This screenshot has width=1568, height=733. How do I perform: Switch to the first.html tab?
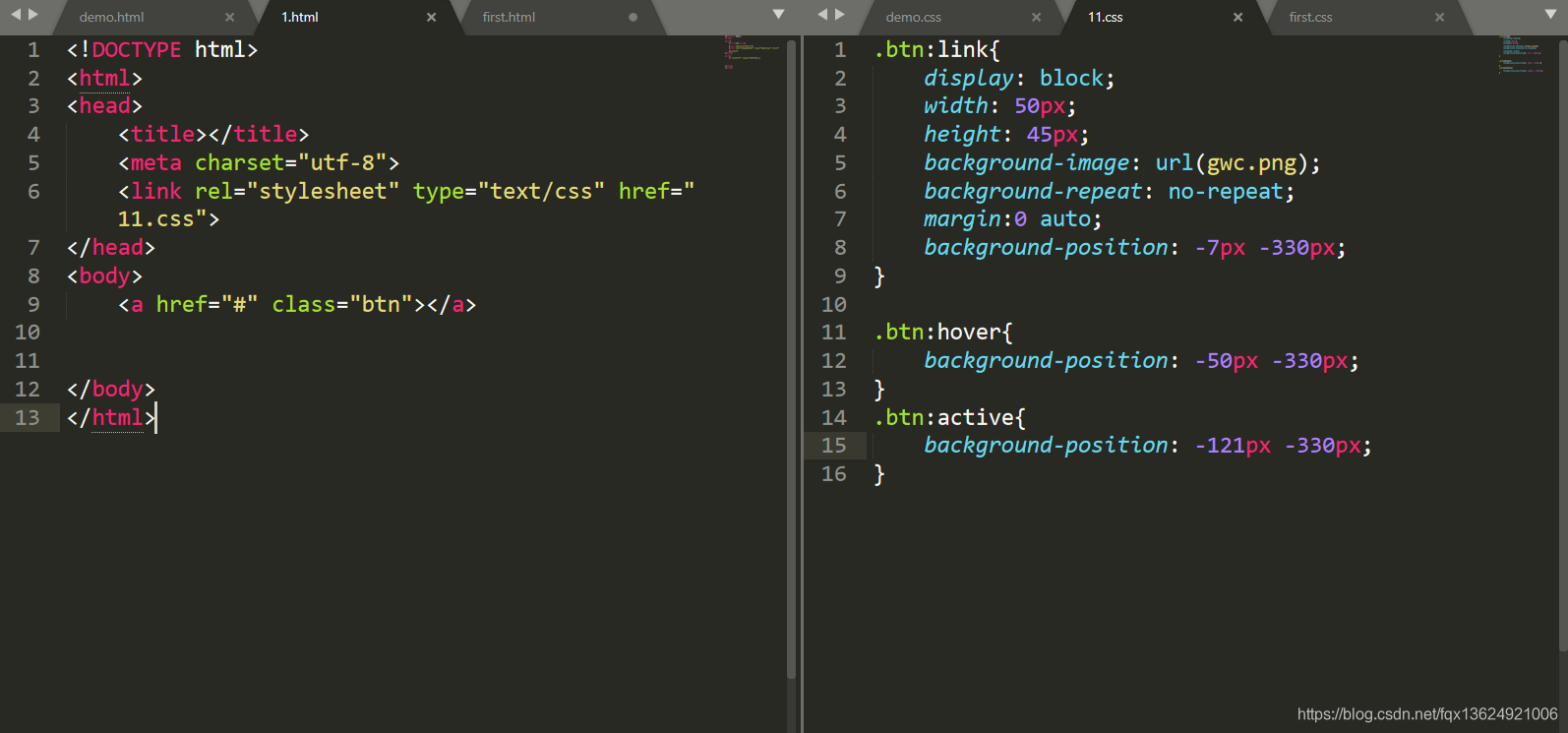(x=509, y=17)
